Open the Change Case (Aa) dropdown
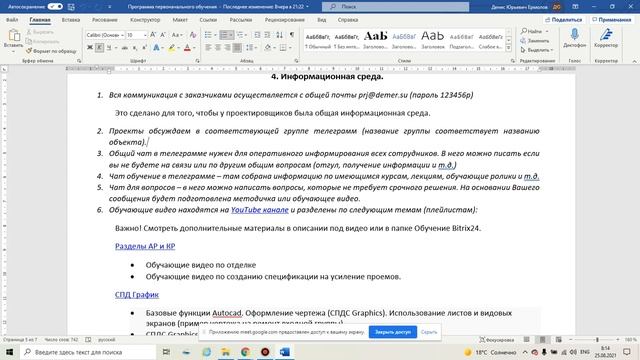The width and height of the screenshot is (640, 360). [177, 35]
